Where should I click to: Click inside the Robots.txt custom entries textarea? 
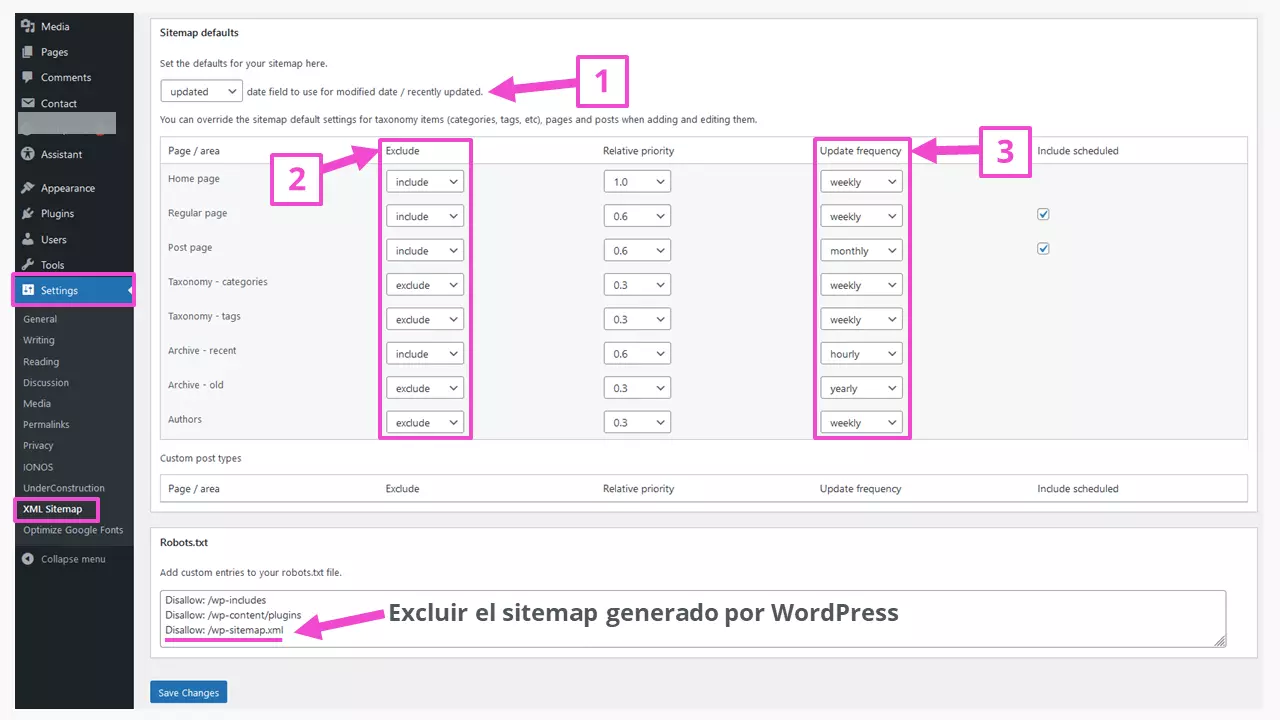pos(700,618)
